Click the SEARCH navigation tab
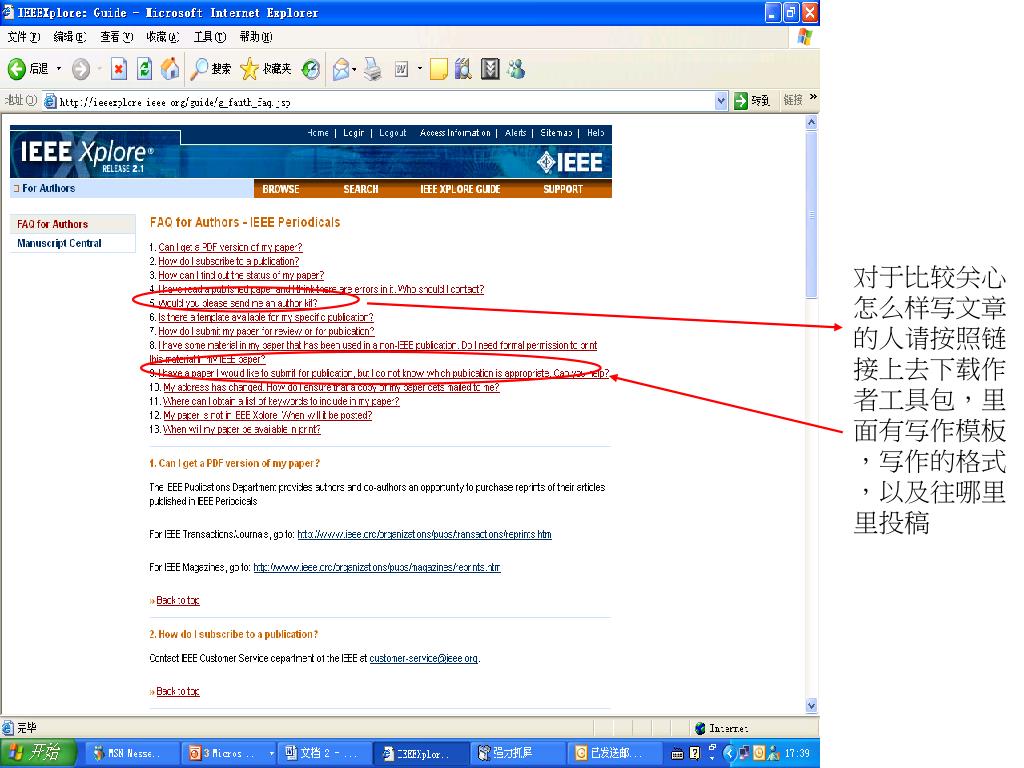Screen dimensions: 1024x768 pyautogui.click(x=360, y=189)
